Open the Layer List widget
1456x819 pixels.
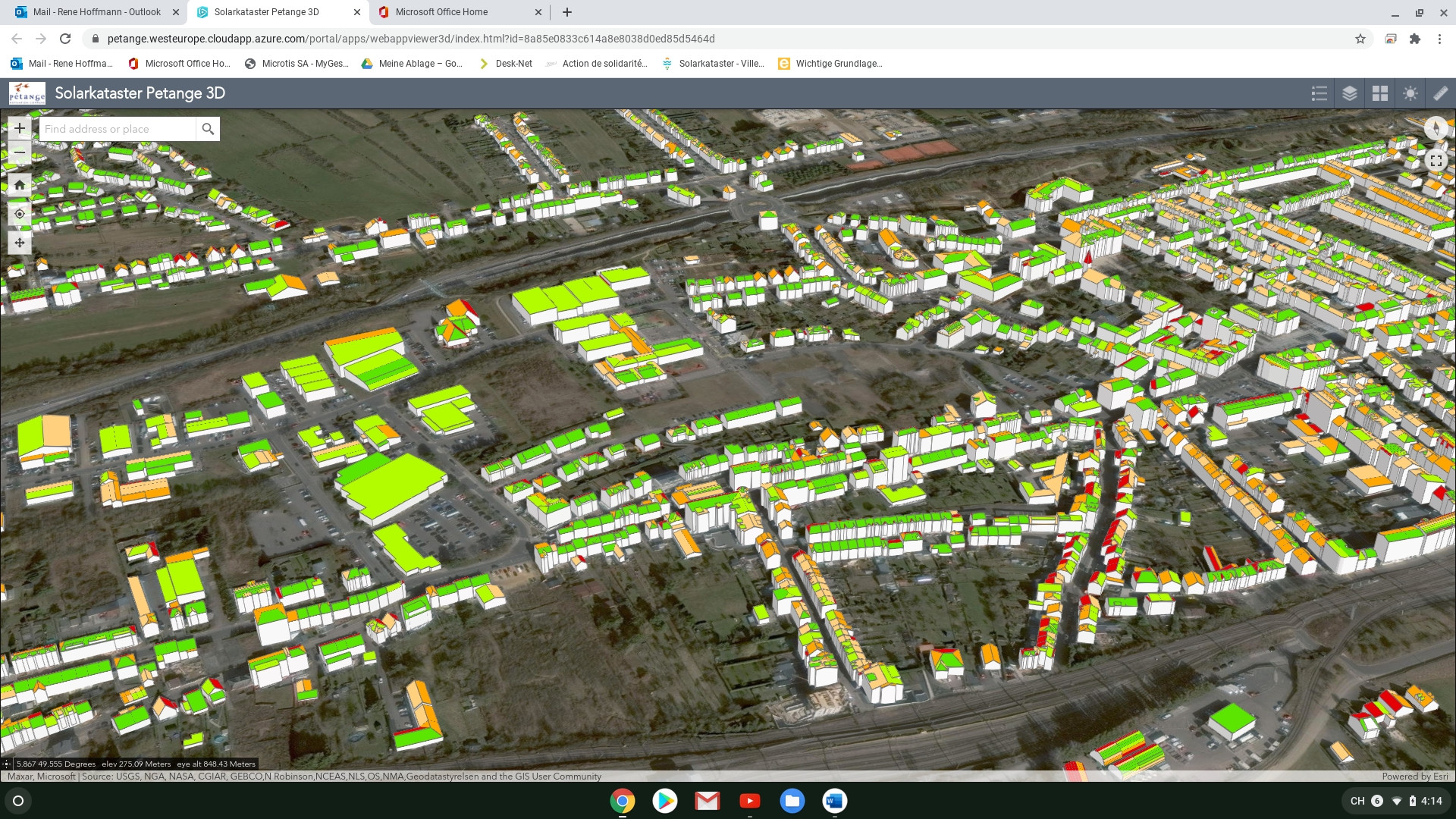click(x=1350, y=93)
